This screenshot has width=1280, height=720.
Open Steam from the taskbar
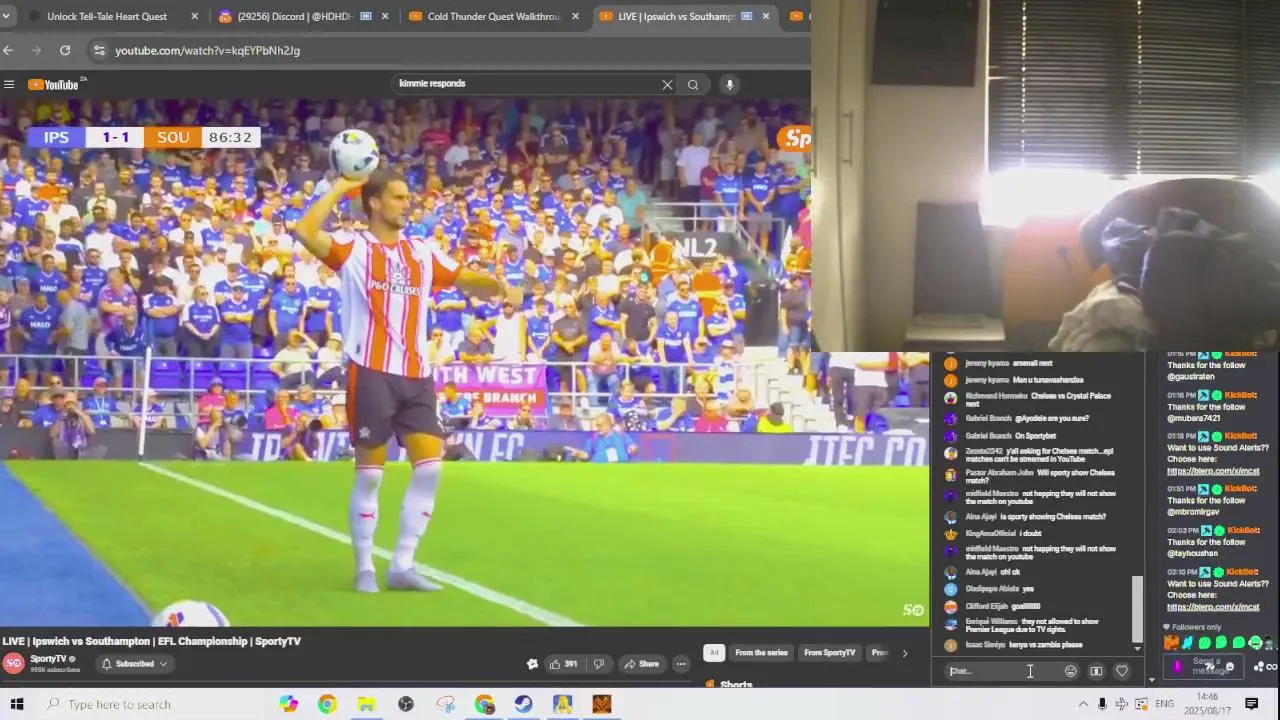point(523,704)
